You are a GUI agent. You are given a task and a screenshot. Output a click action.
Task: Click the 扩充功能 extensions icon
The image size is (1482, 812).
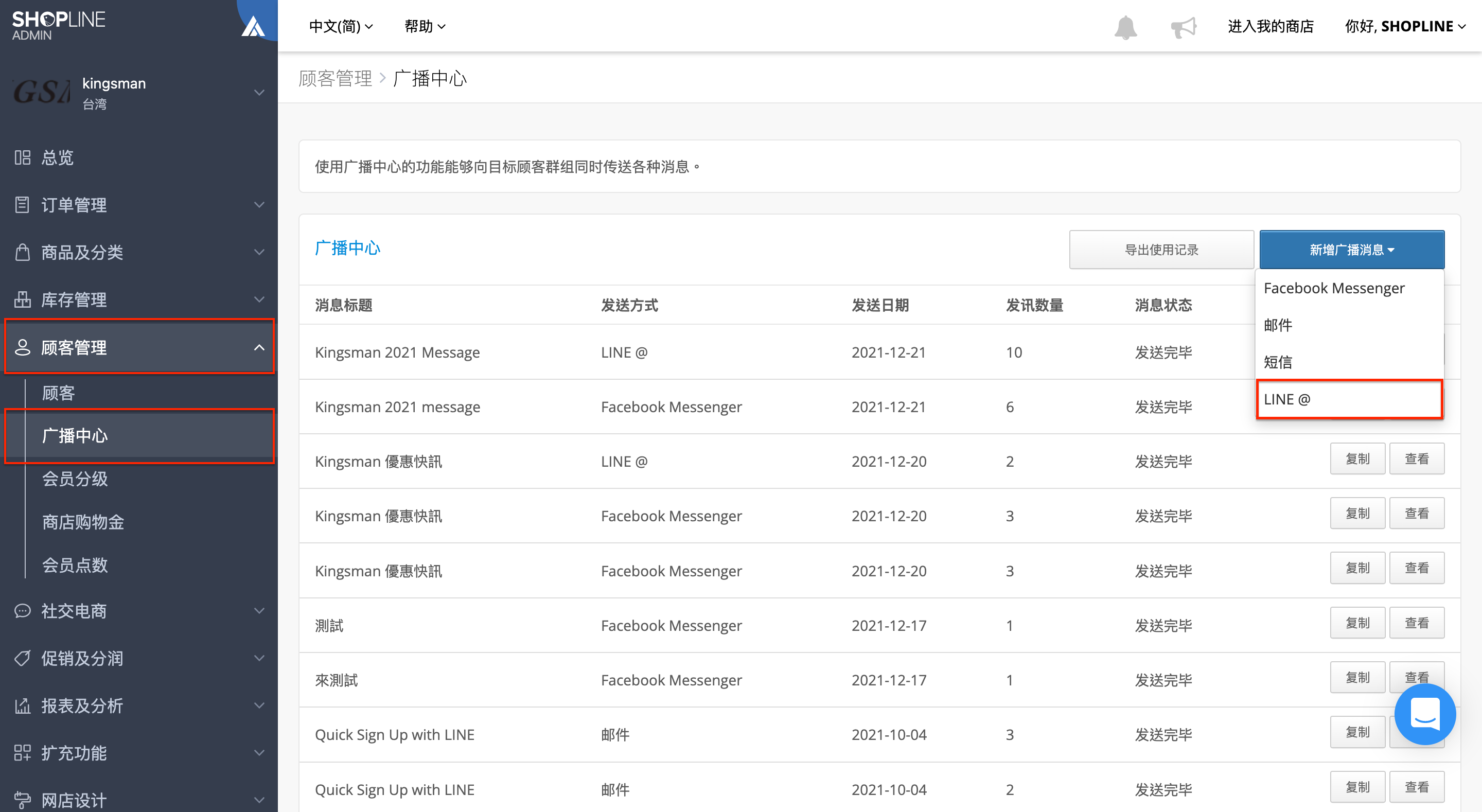pos(22,752)
